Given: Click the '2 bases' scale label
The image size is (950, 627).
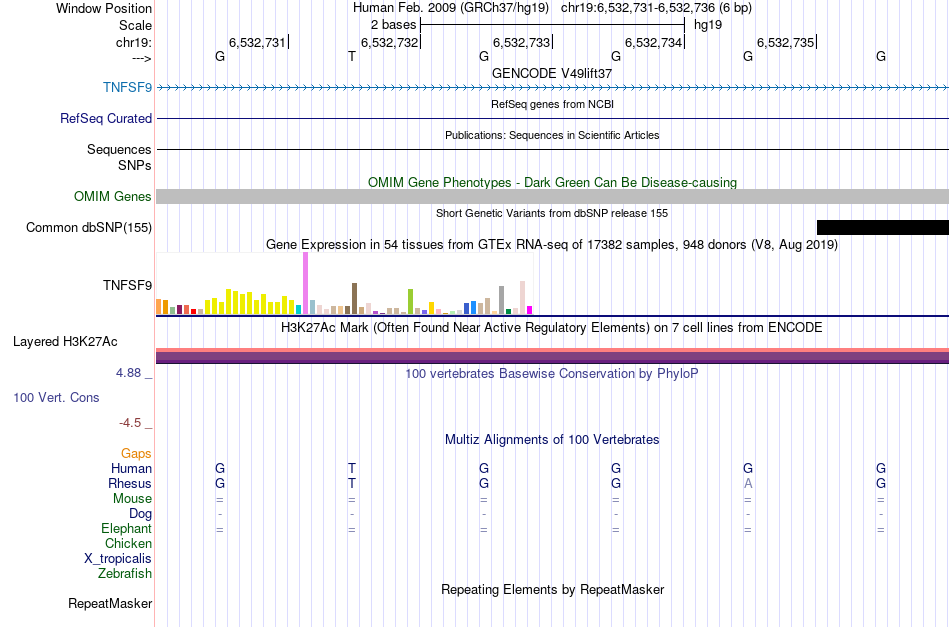Looking at the screenshot, I should pos(394,25).
